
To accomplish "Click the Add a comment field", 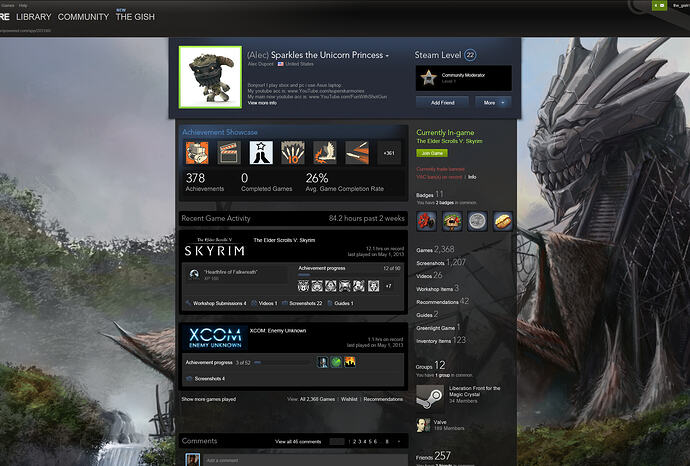I will 305,460.
